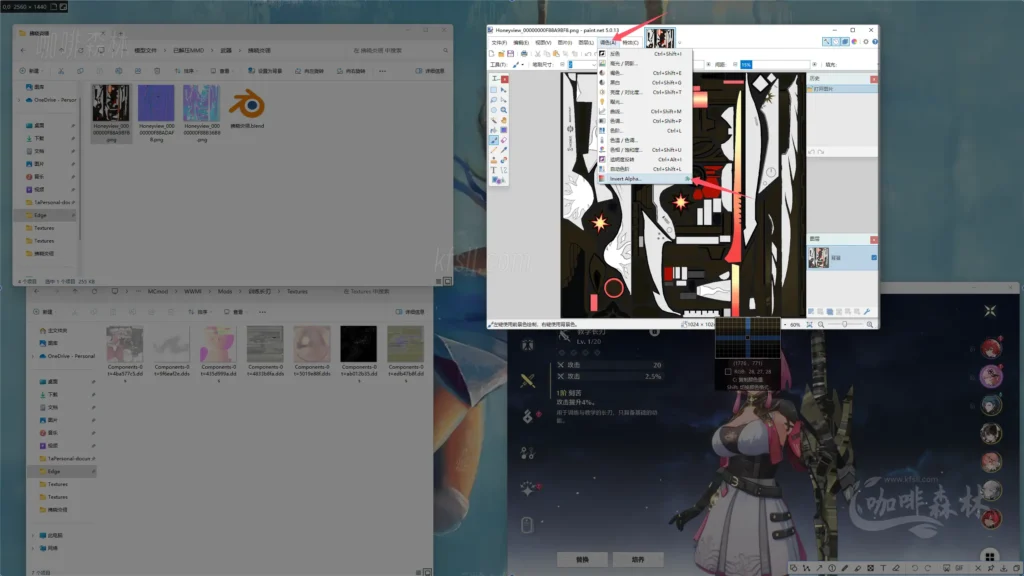The image size is (1024, 576).
Task: Click the fit-to-window zoom icon
Action: (x=810, y=324)
